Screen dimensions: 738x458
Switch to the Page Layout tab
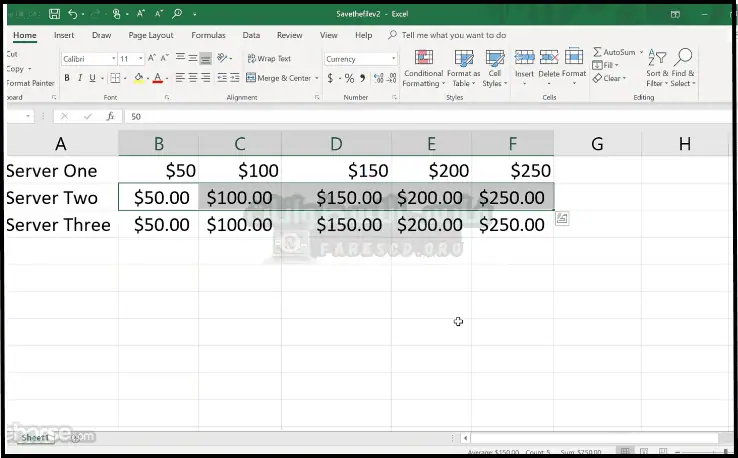point(150,35)
